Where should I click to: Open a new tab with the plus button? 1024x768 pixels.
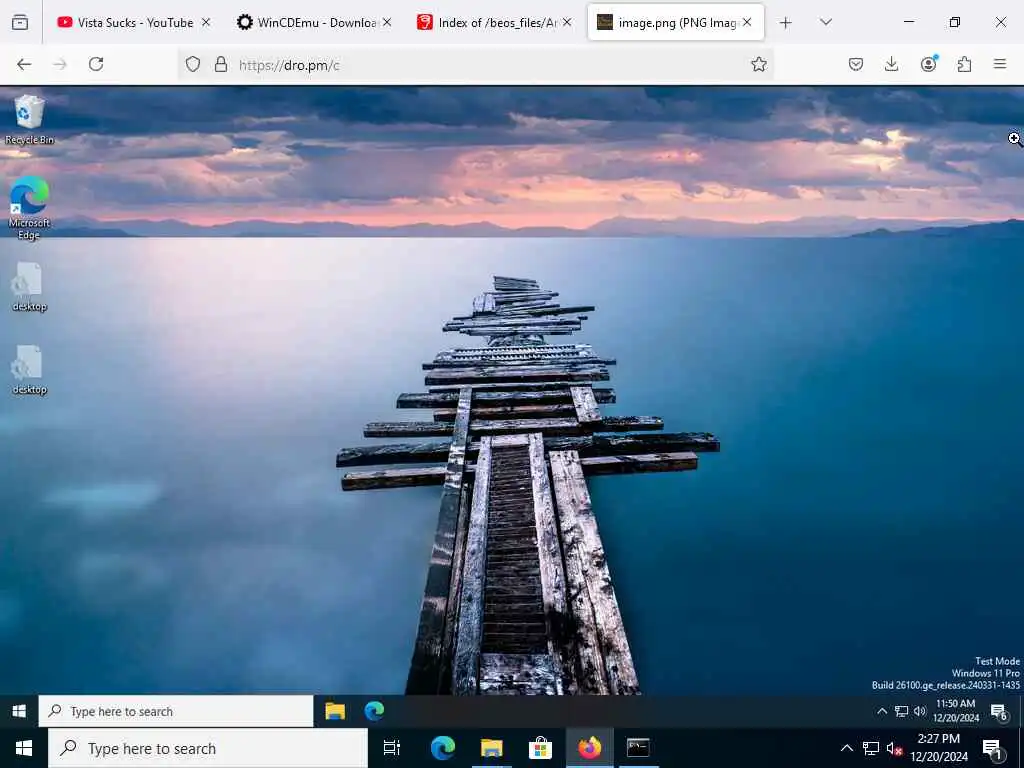(x=786, y=22)
